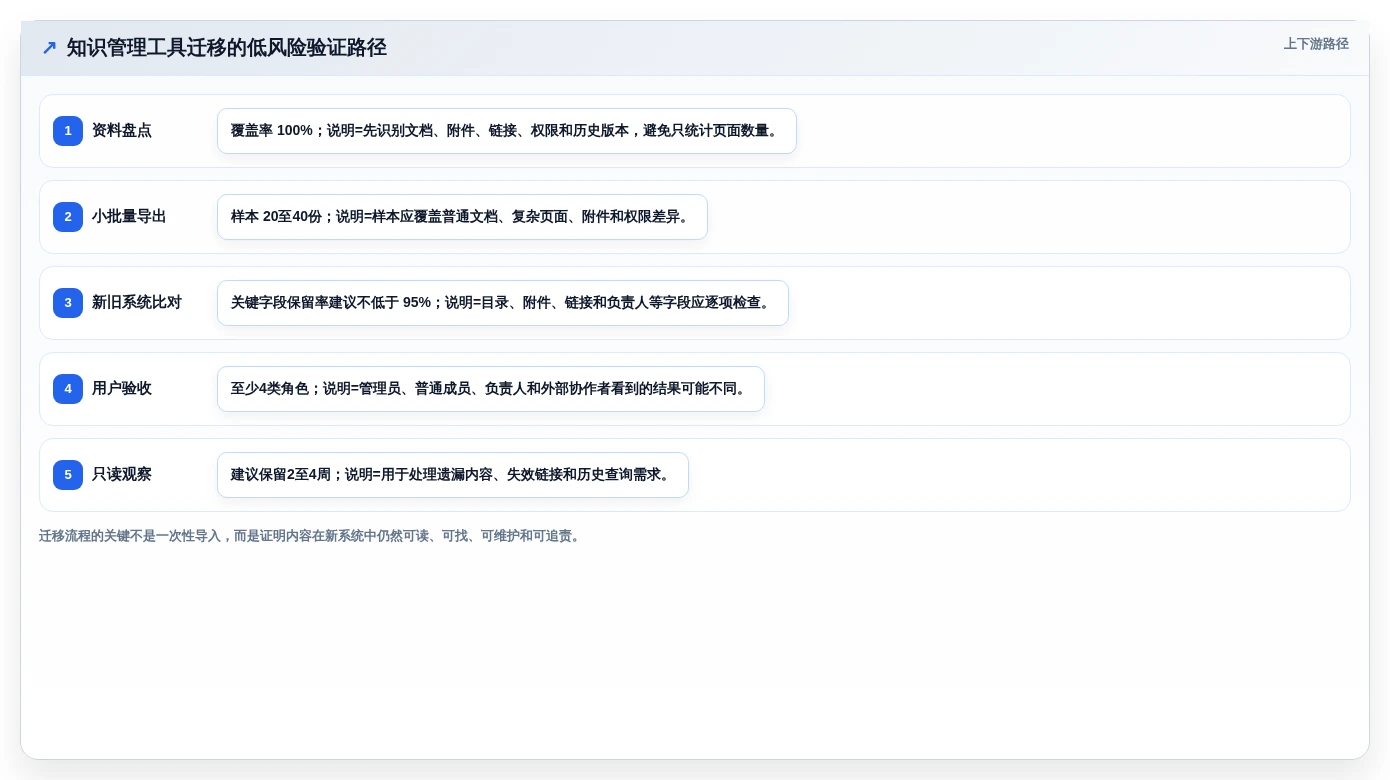Screen dimensions: 1390x780
Task: Select step number badge 1
Action: click(68, 131)
